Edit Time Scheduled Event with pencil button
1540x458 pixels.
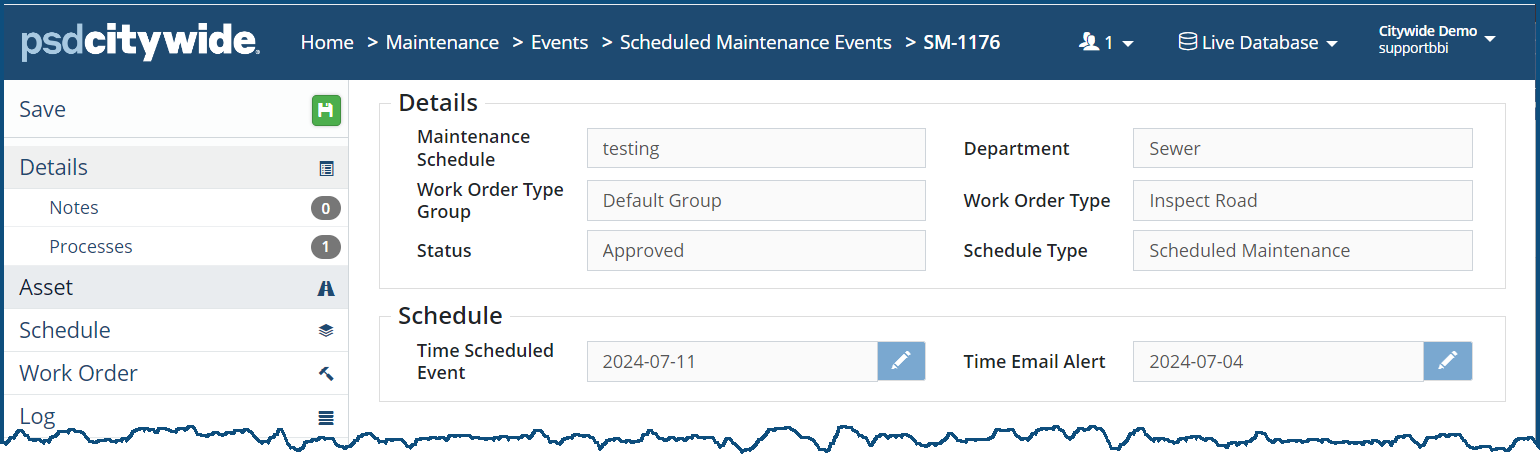[x=901, y=361]
